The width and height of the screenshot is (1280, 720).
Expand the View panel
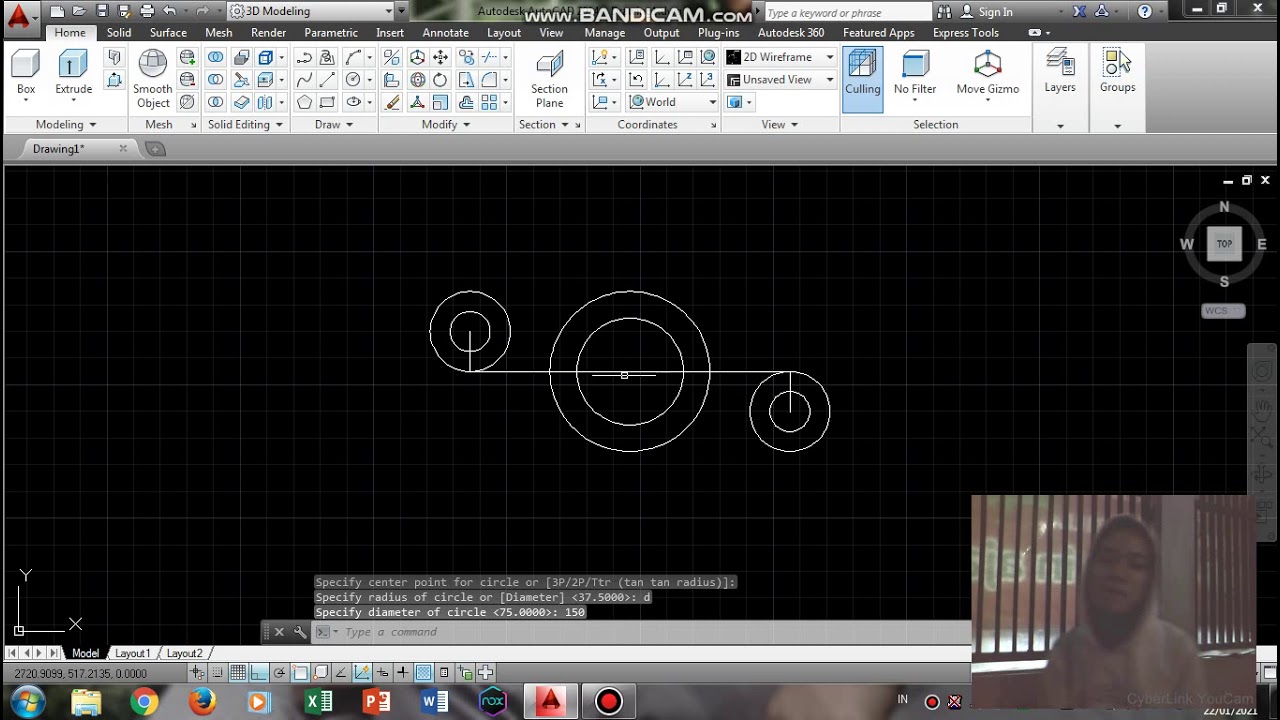pos(780,124)
